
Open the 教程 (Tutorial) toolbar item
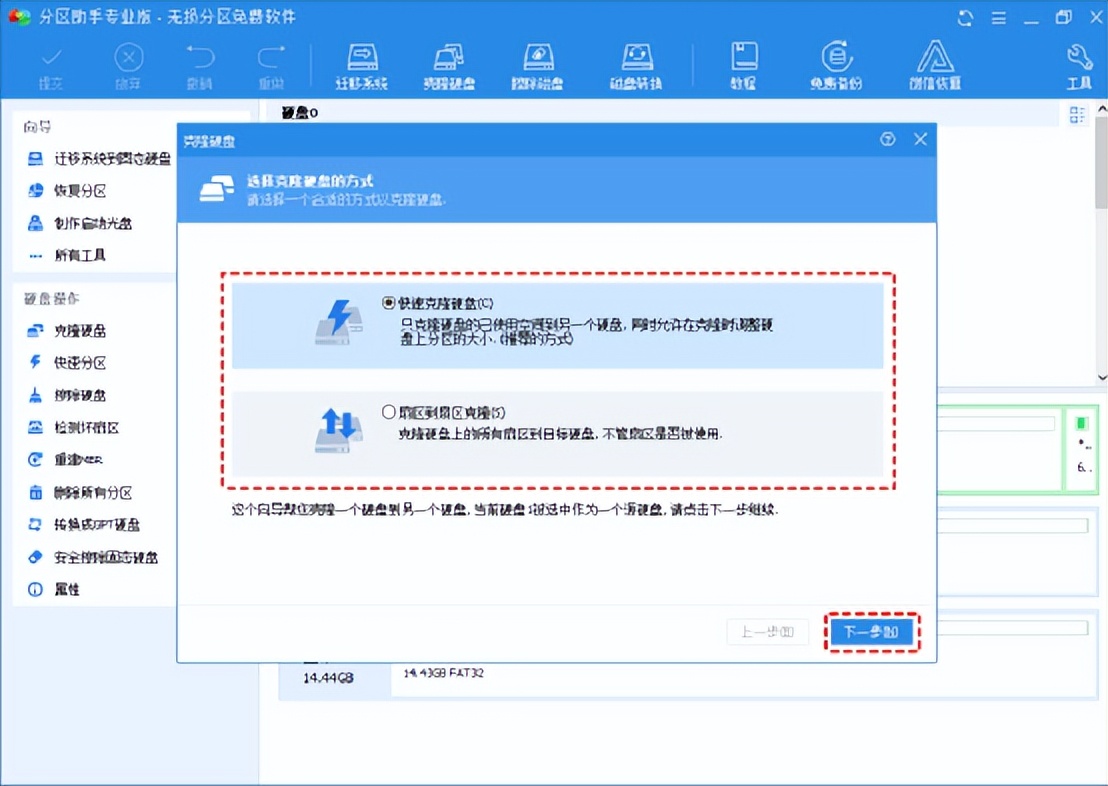[743, 62]
